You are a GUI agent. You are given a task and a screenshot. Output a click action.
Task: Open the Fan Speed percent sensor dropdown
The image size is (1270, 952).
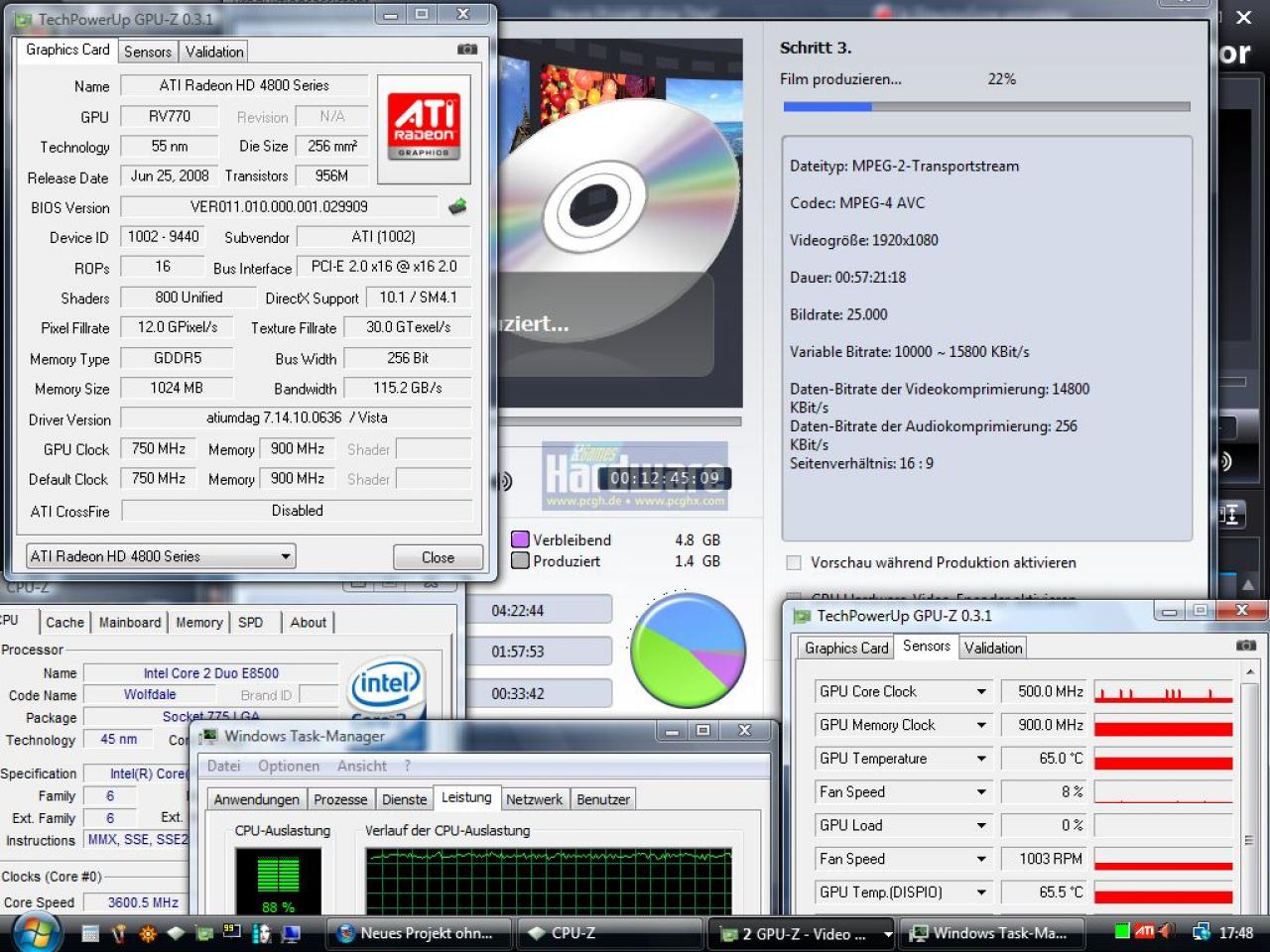(x=981, y=792)
